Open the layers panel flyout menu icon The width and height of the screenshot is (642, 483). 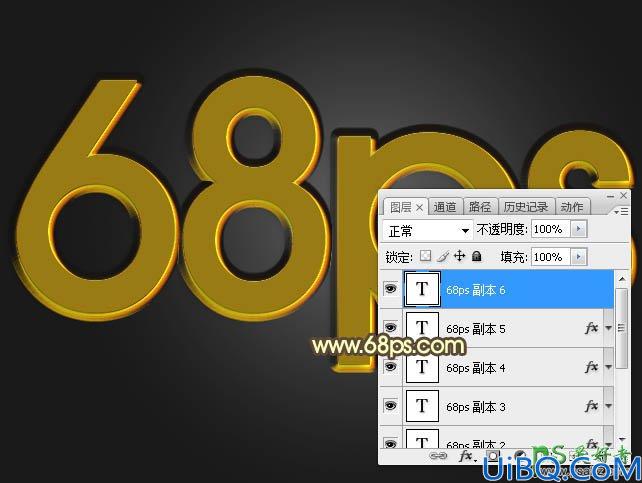point(621,211)
